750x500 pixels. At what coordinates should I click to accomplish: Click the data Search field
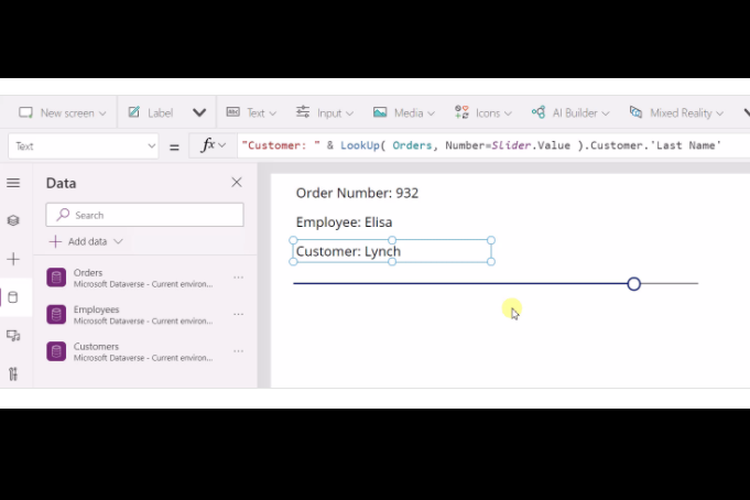click(145, 215)
